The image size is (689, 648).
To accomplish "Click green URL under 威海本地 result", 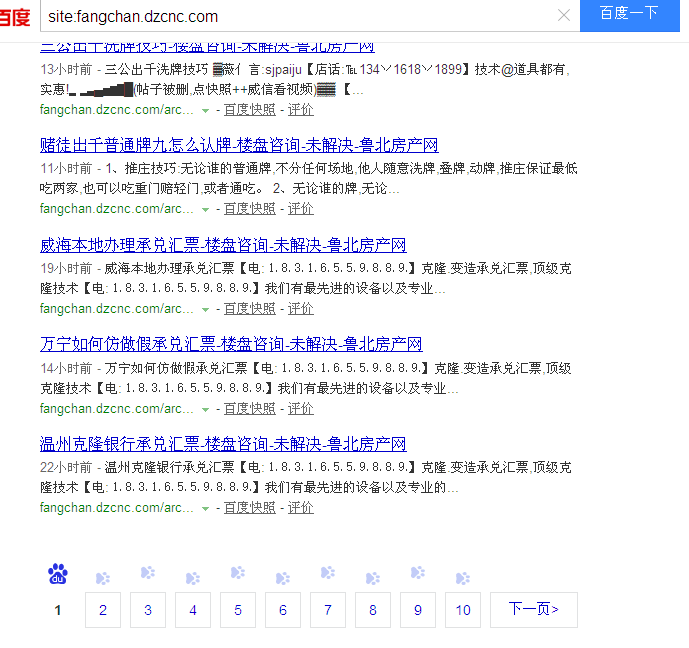I will [116, 309].
